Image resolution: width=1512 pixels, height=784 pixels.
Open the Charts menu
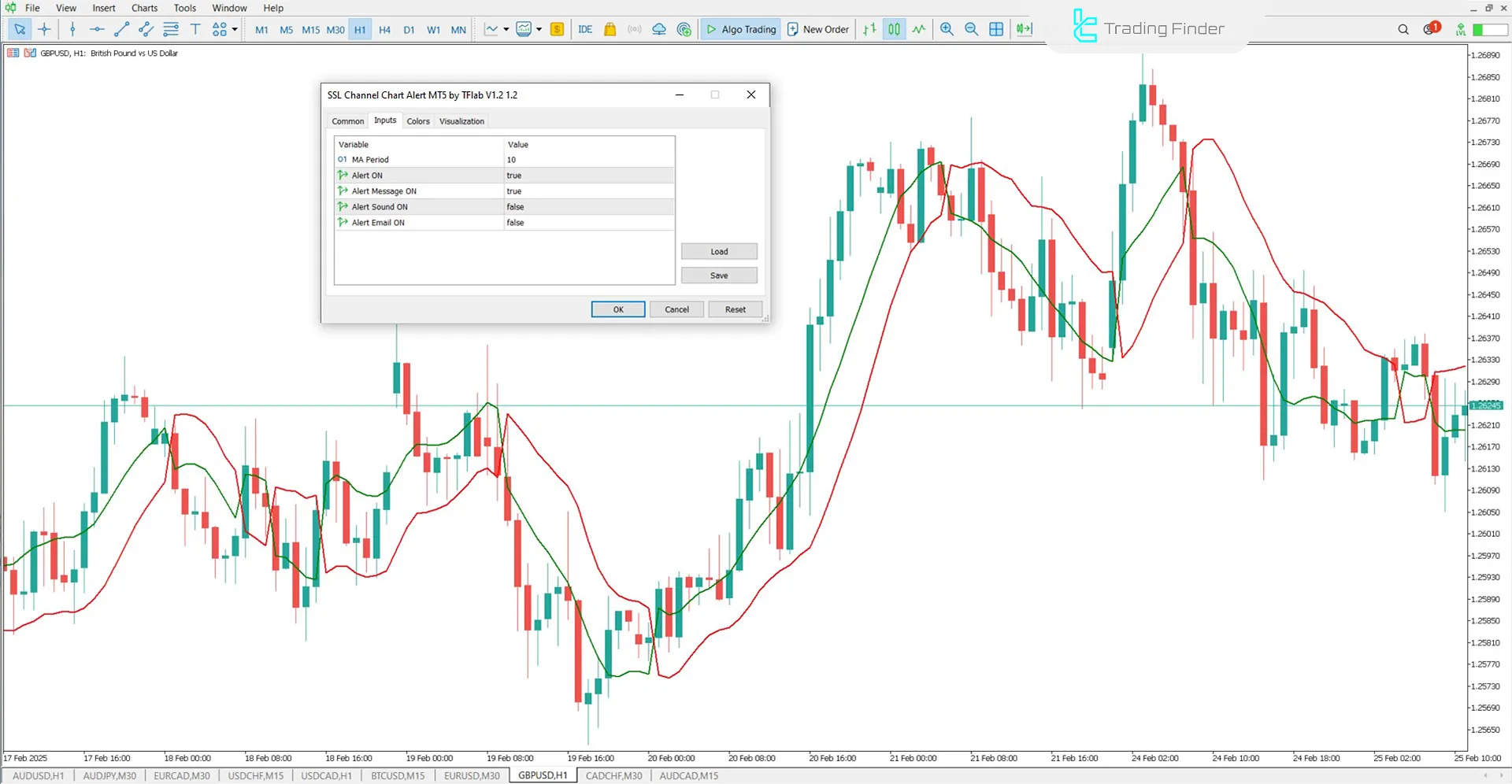(144, 8)
